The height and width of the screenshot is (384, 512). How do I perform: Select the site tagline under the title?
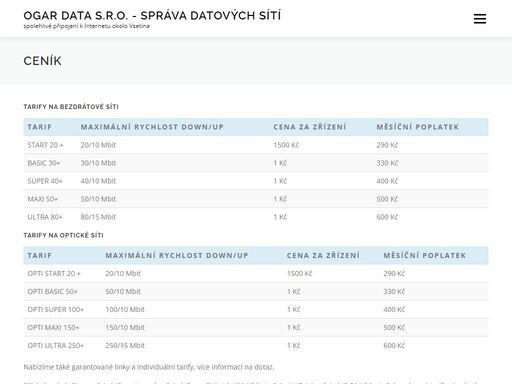86,26
